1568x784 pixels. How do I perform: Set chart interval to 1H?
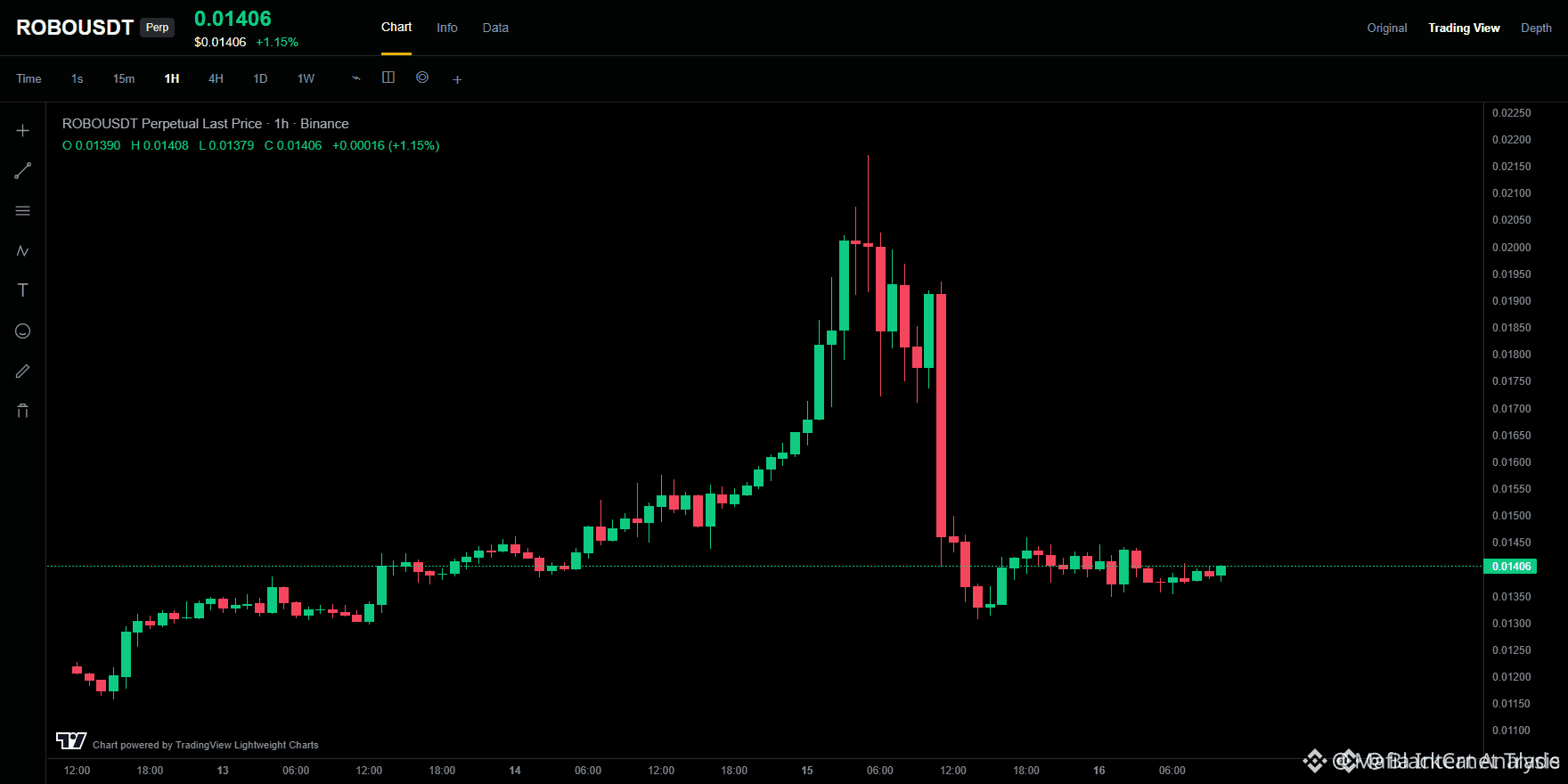coord(172,78)
